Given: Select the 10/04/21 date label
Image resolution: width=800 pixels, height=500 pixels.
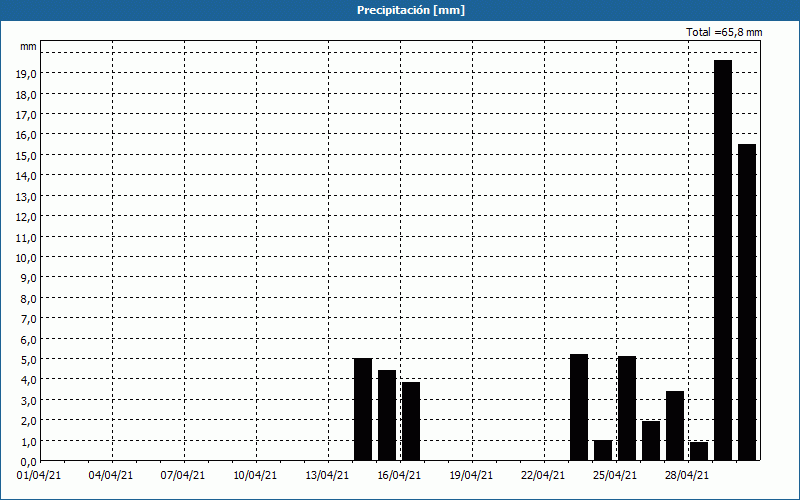Looking at the screenshot, I should click(255, 476).
